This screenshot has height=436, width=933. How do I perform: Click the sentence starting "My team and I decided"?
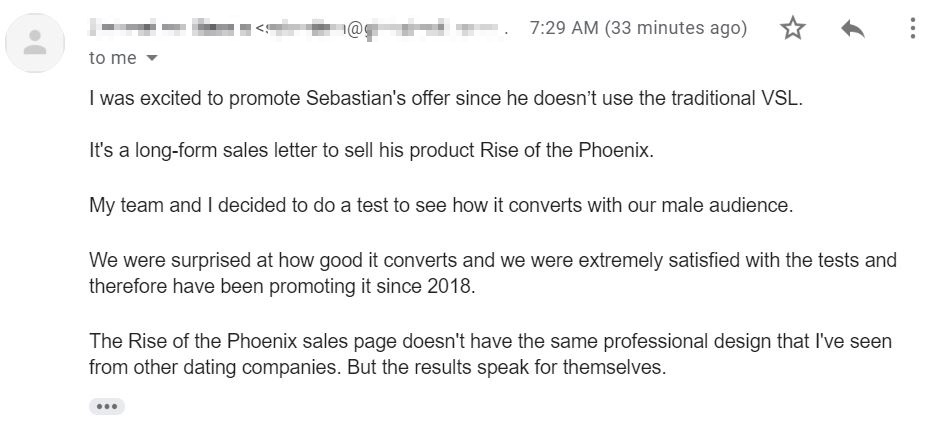pos(440,206)
